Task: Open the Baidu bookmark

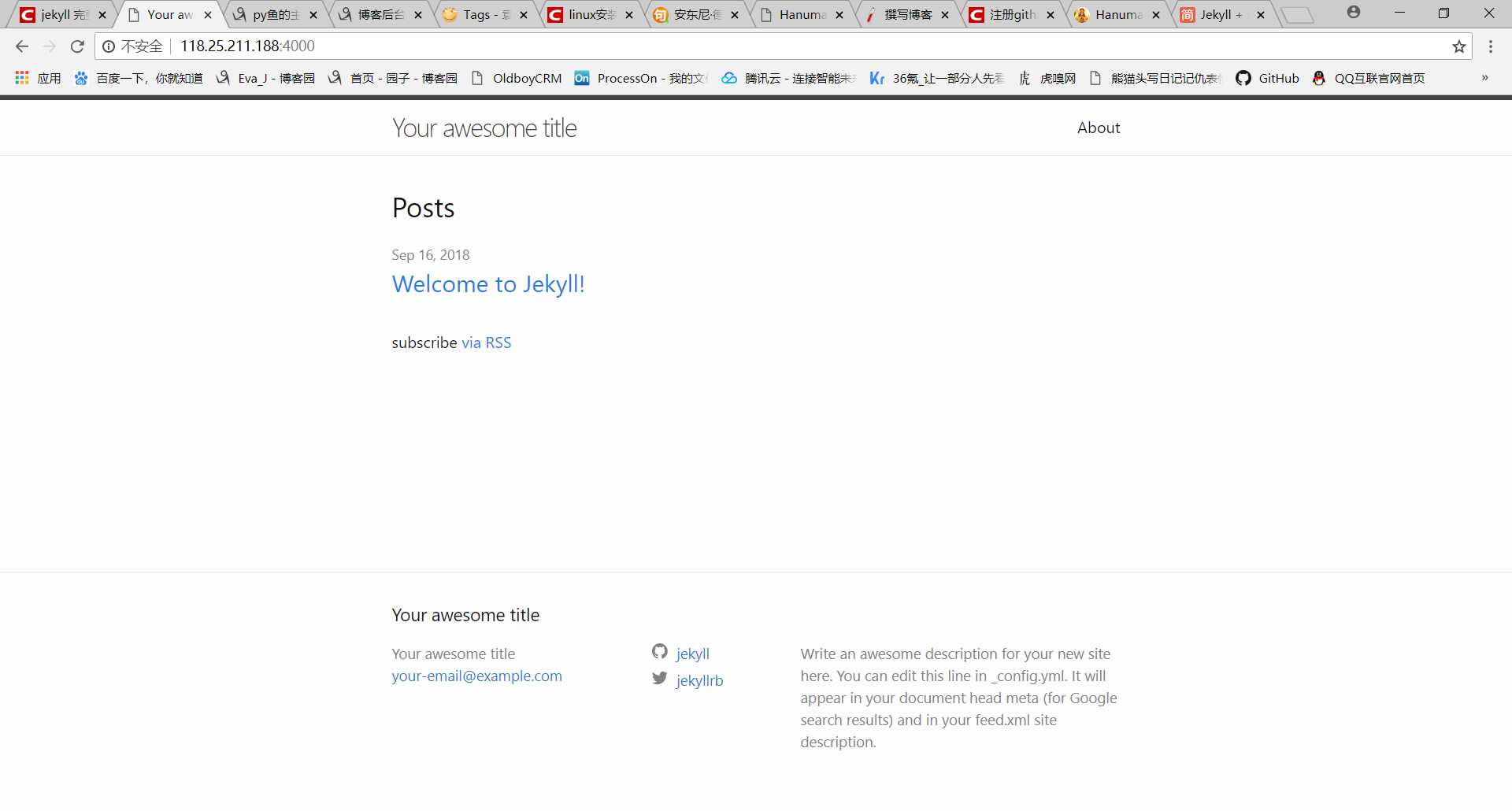Action: [139, 78]
